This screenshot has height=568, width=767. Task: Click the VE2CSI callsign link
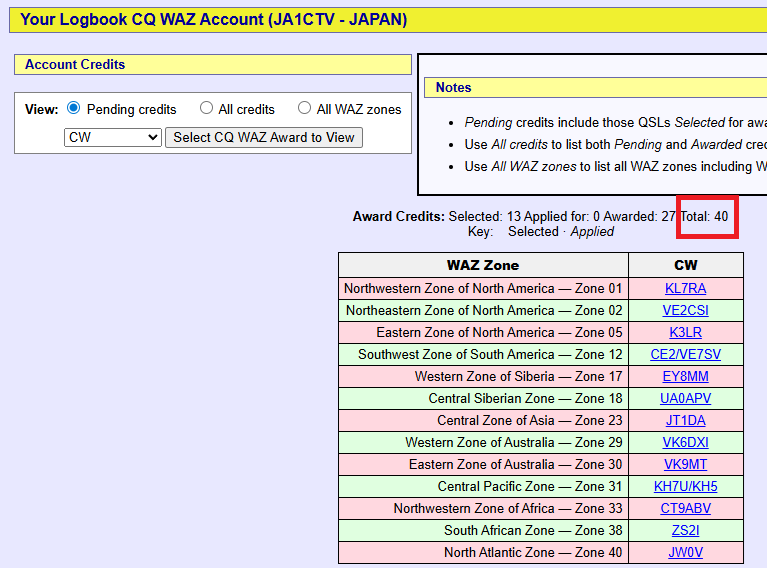[685, 310]
